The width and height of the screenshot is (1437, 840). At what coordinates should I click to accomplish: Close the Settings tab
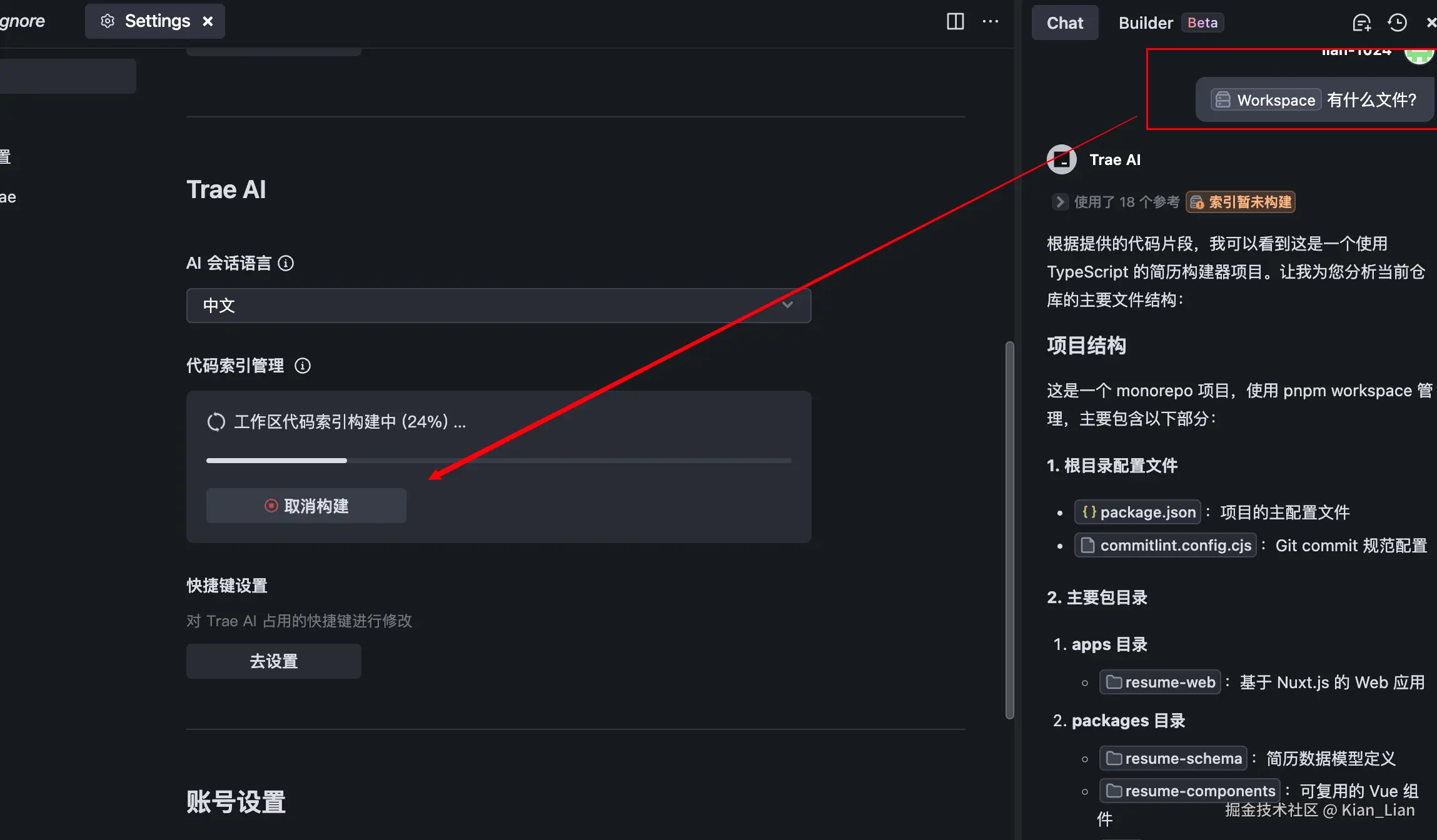click(x=208, y=21)
